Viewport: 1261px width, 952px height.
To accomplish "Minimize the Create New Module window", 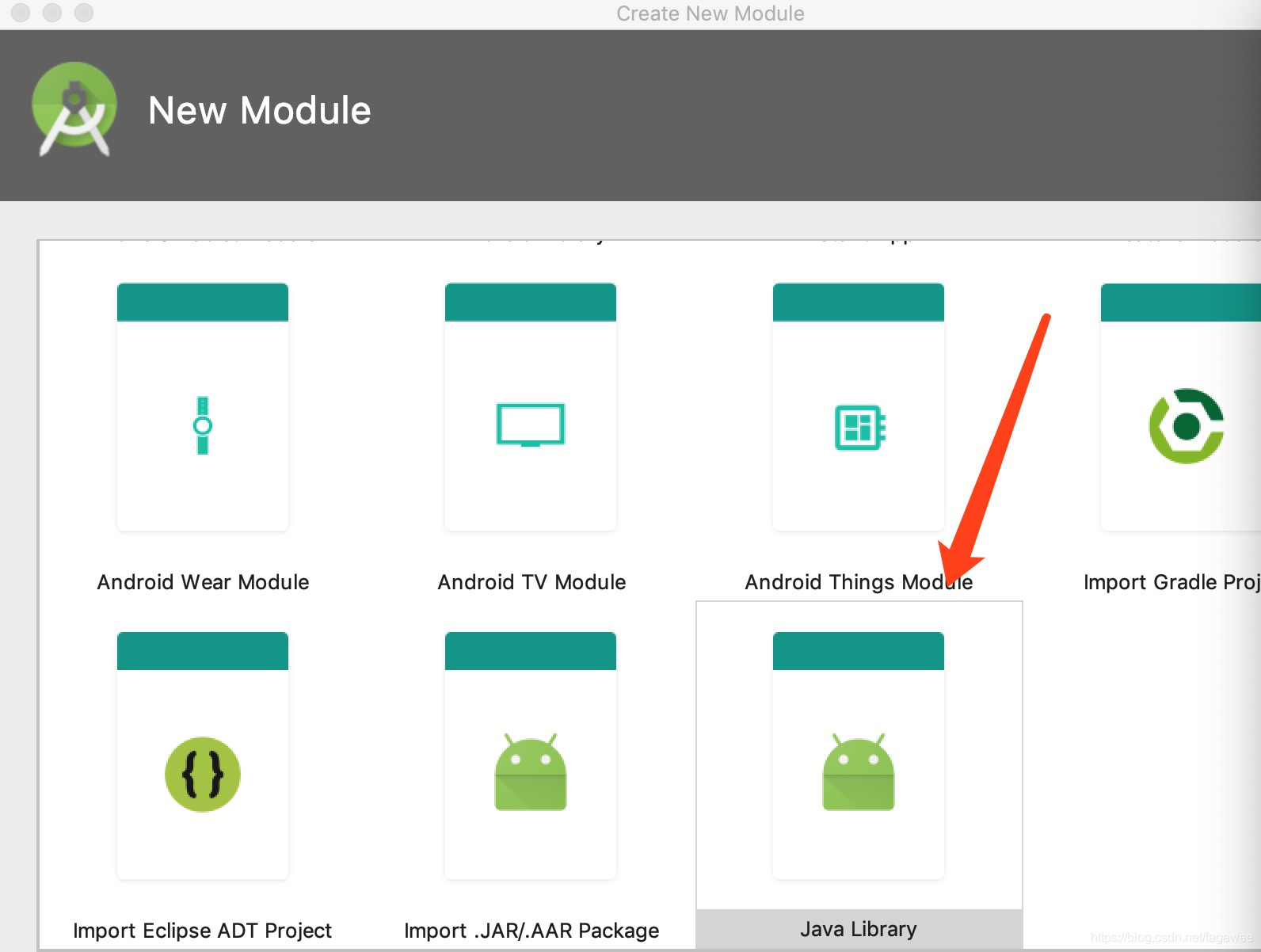I will click(52, 13).
